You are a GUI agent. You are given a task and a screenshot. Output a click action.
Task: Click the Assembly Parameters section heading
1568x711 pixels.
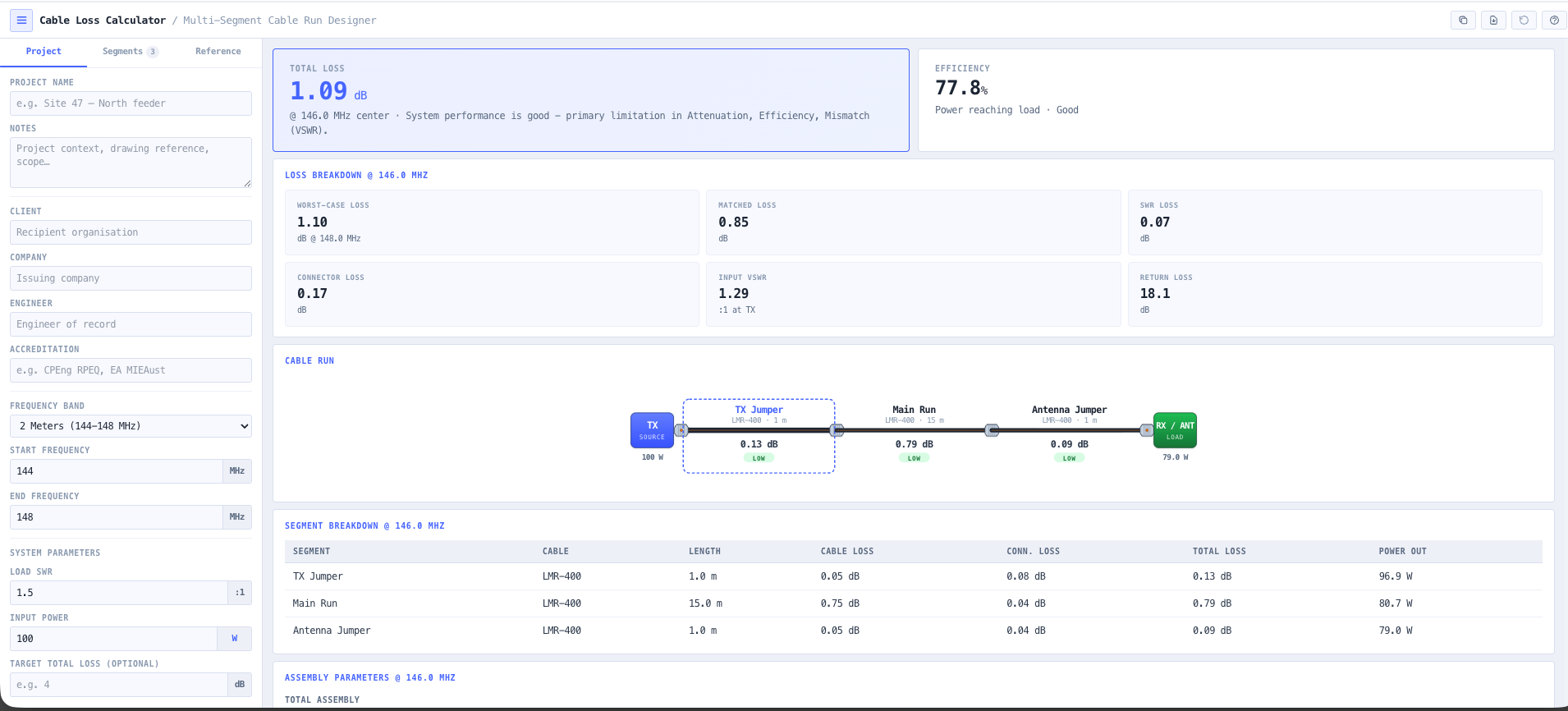(370, 678)
